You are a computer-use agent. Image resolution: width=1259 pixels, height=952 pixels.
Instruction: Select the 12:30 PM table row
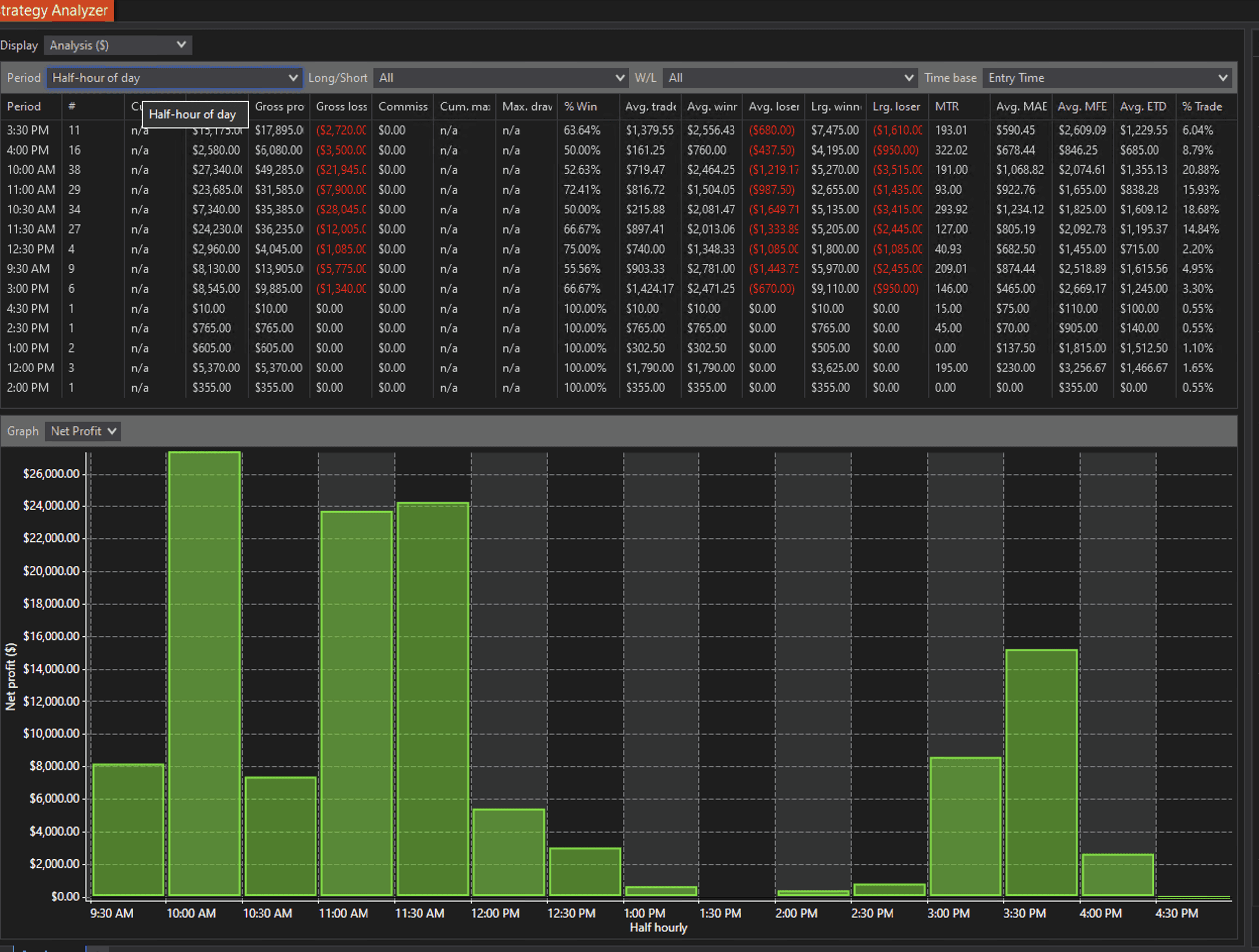[x=31, y=249]
